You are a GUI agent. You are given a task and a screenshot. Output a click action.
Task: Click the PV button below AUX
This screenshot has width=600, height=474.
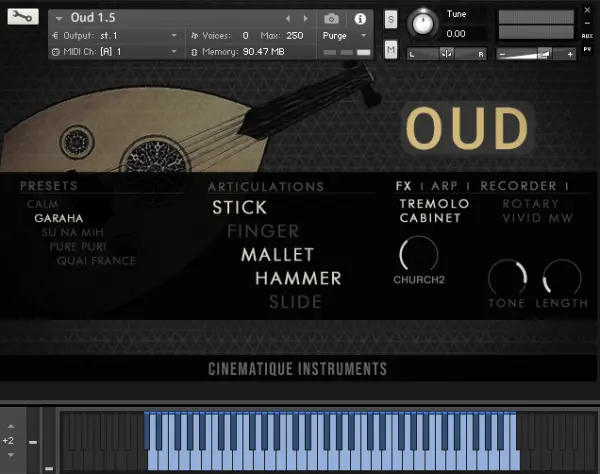tap(587, 49)
